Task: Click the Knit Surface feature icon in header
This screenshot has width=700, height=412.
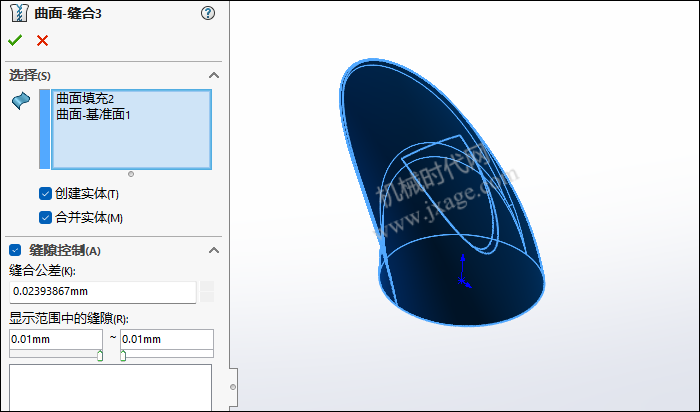Action: (x=19, y=13)
